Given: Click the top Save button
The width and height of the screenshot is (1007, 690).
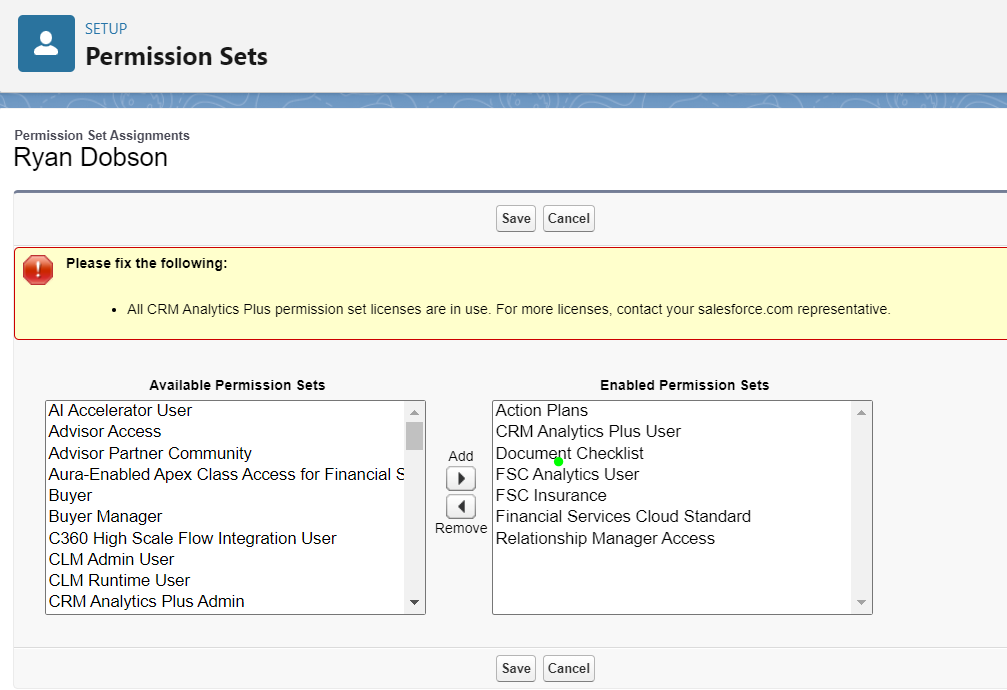Looking at the screenshot, I should point(516,218).
